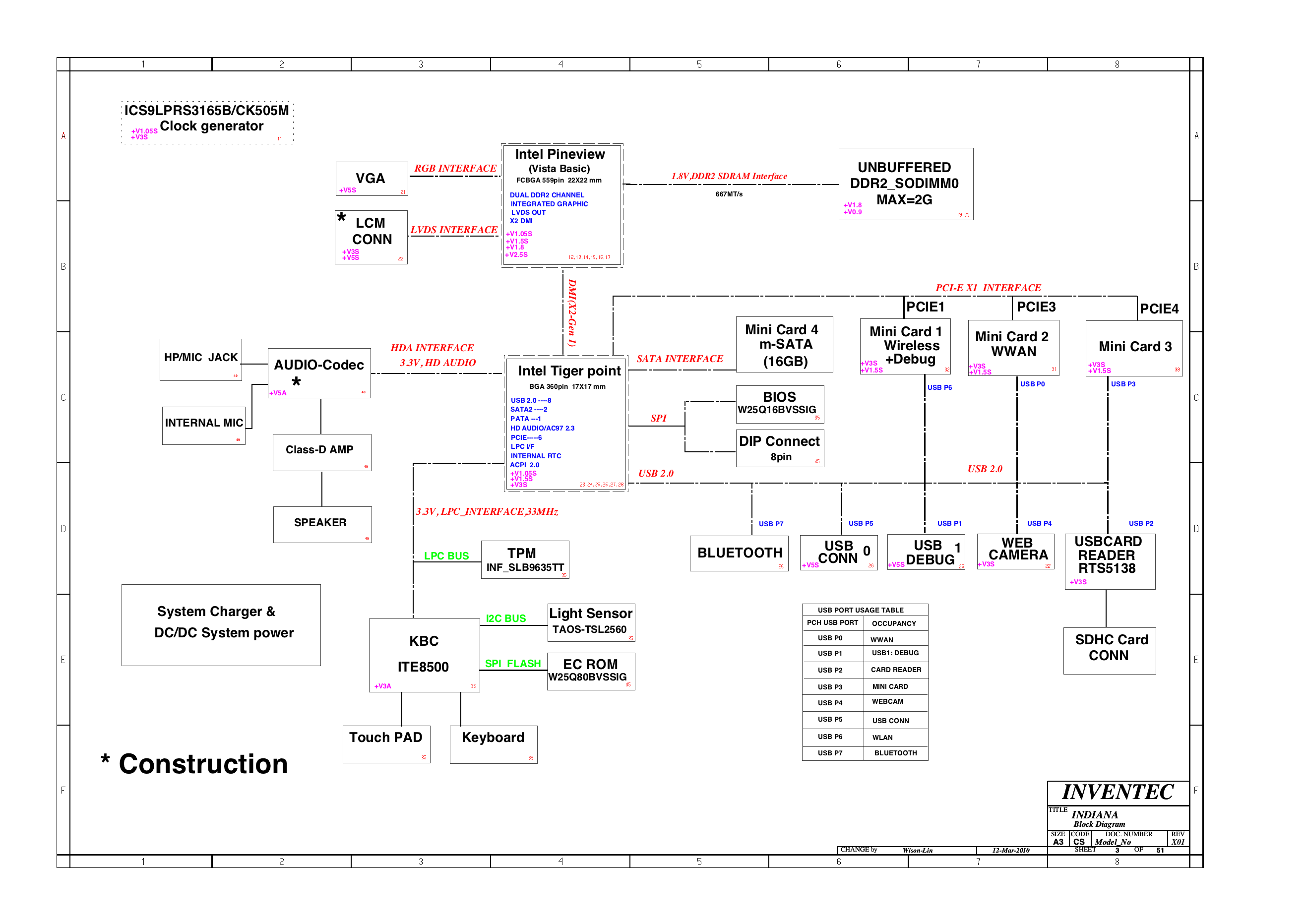
Task: Click the green I2C BUS label
Action: pos(506,618)
